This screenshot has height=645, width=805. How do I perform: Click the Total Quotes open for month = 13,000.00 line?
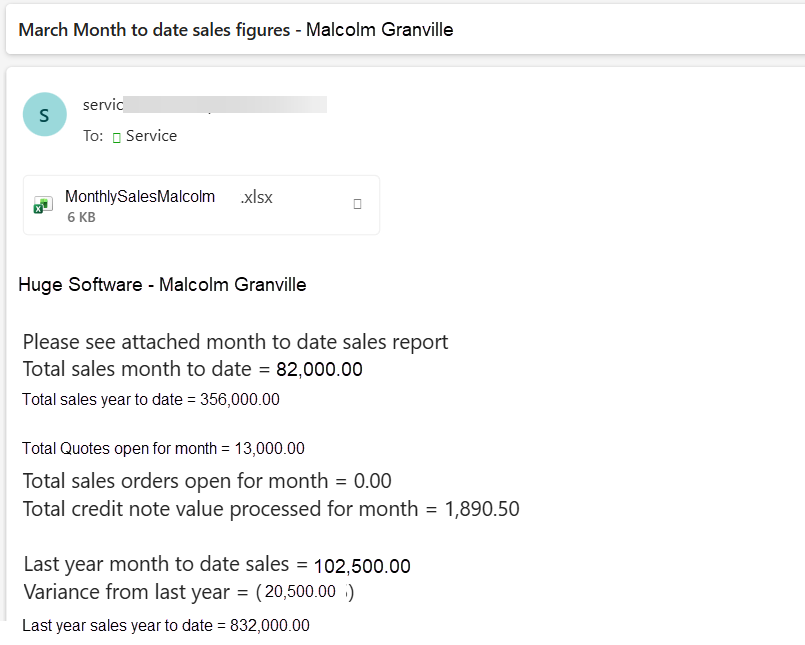click(163, 448)
